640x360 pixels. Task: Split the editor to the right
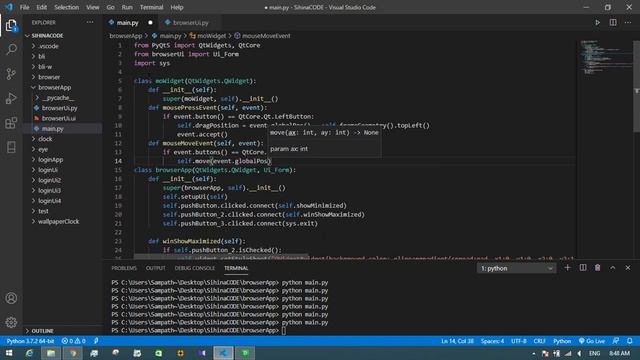click(613, 22)
